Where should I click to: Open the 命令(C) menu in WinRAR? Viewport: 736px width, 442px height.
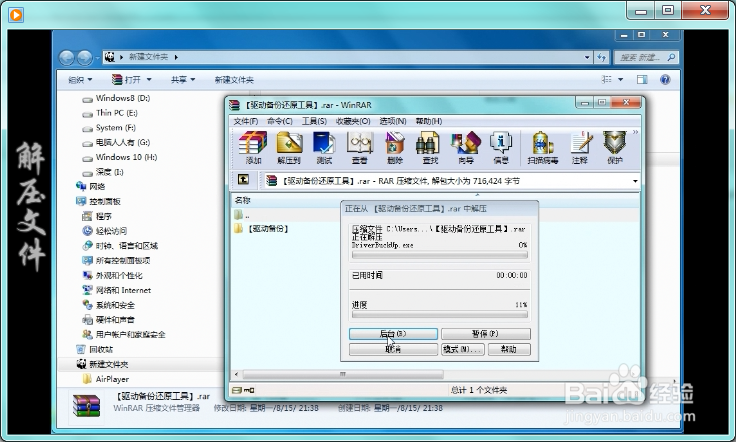tap(280, 121)
